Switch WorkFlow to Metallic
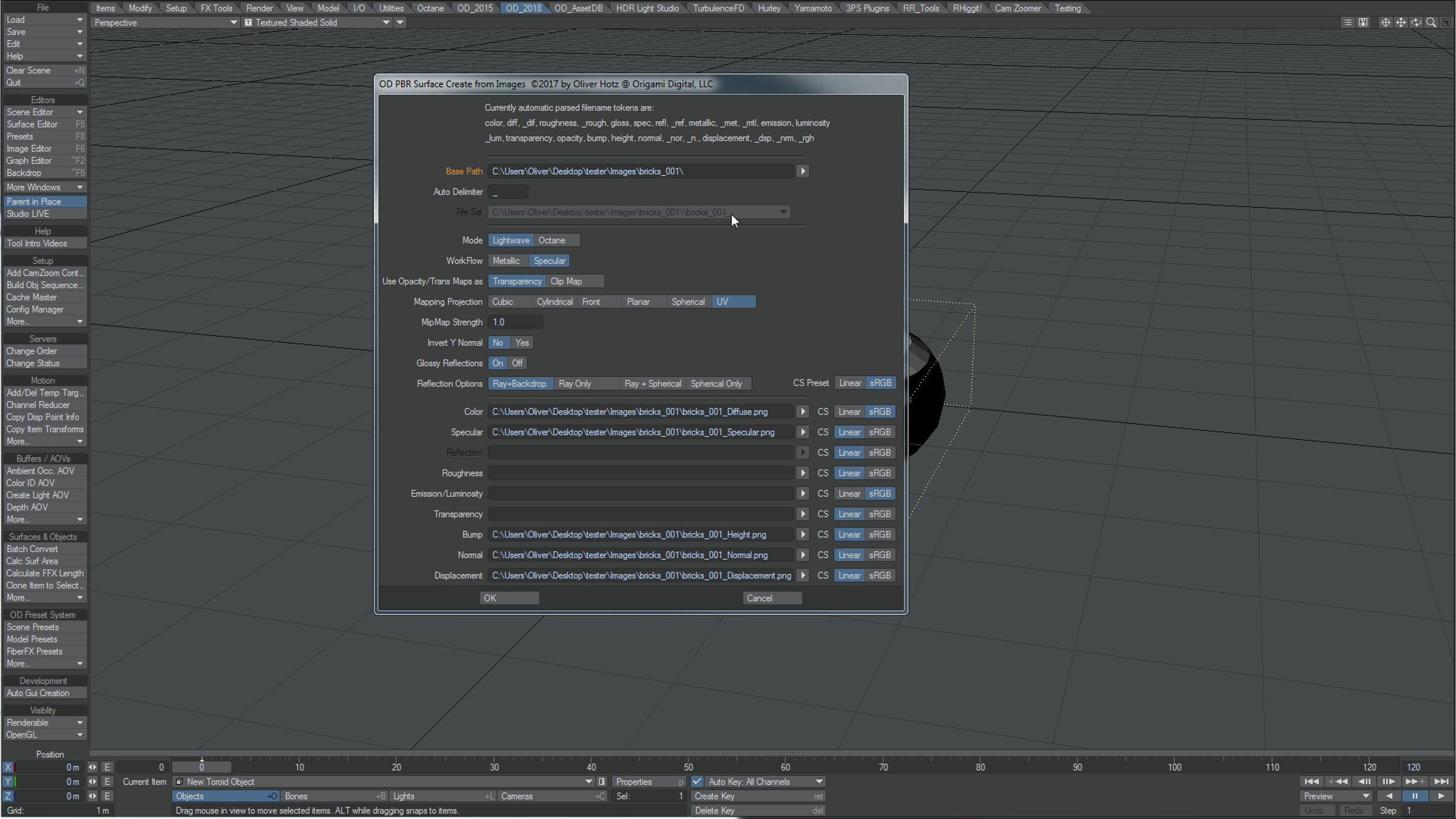Screen dimensions: 1456x819 coord(507,261)
